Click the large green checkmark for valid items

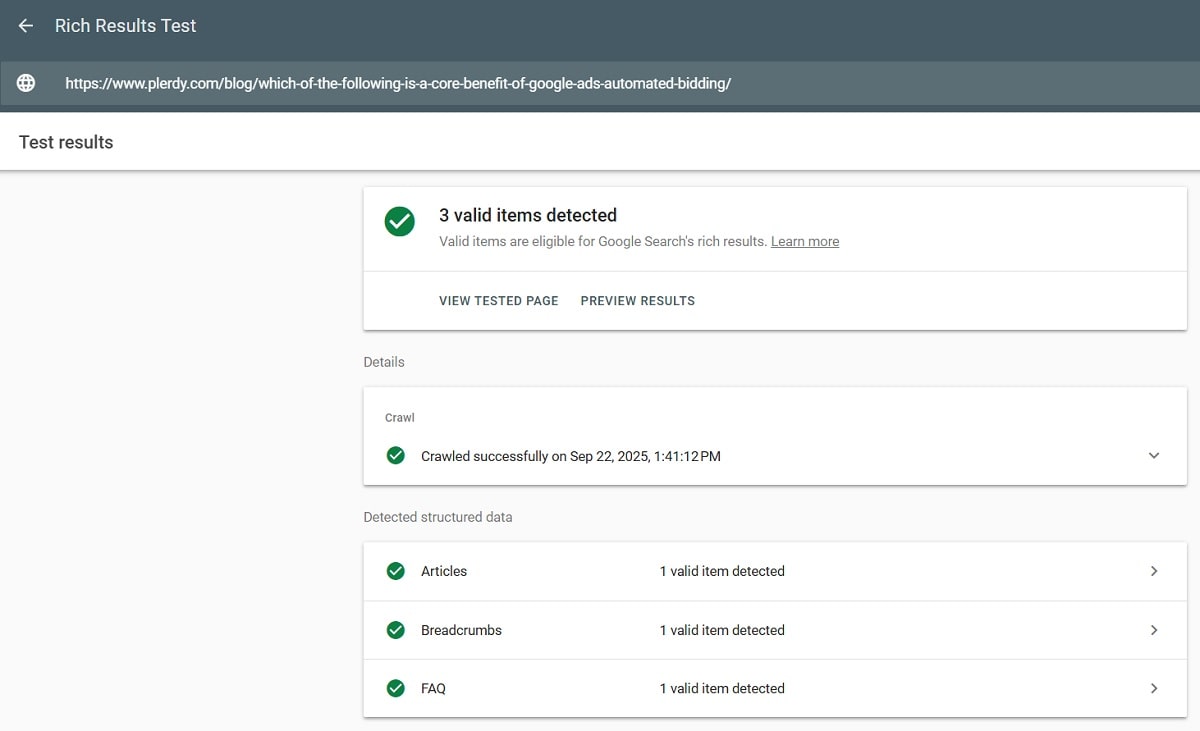point(399,222)
